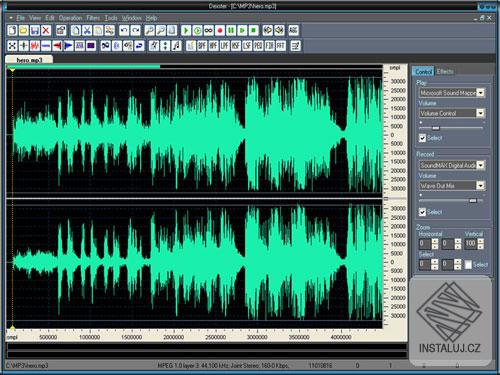Open the Help menu
The width and height of the screenshot is (500, 375).
(151, 18)
